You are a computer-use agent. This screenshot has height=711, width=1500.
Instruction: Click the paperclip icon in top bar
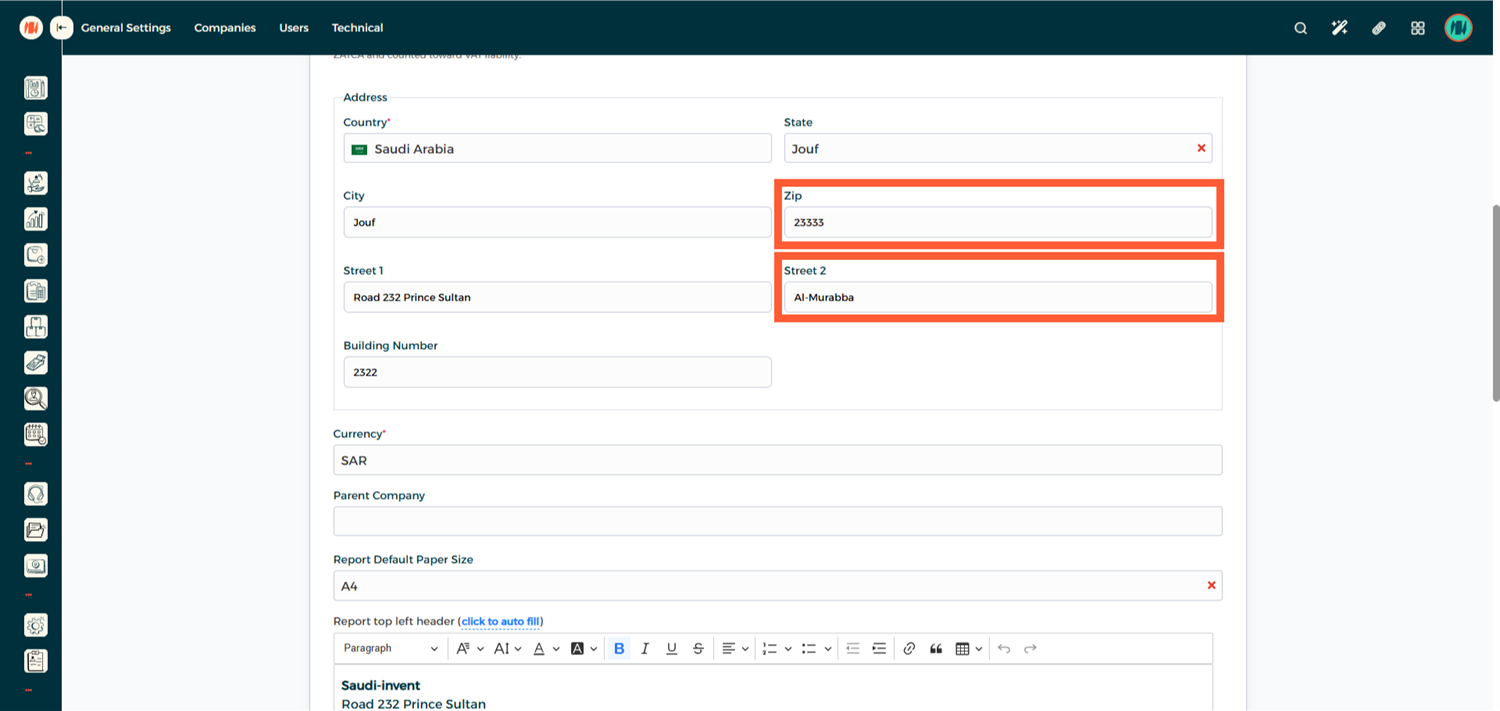pos(1378,28)
